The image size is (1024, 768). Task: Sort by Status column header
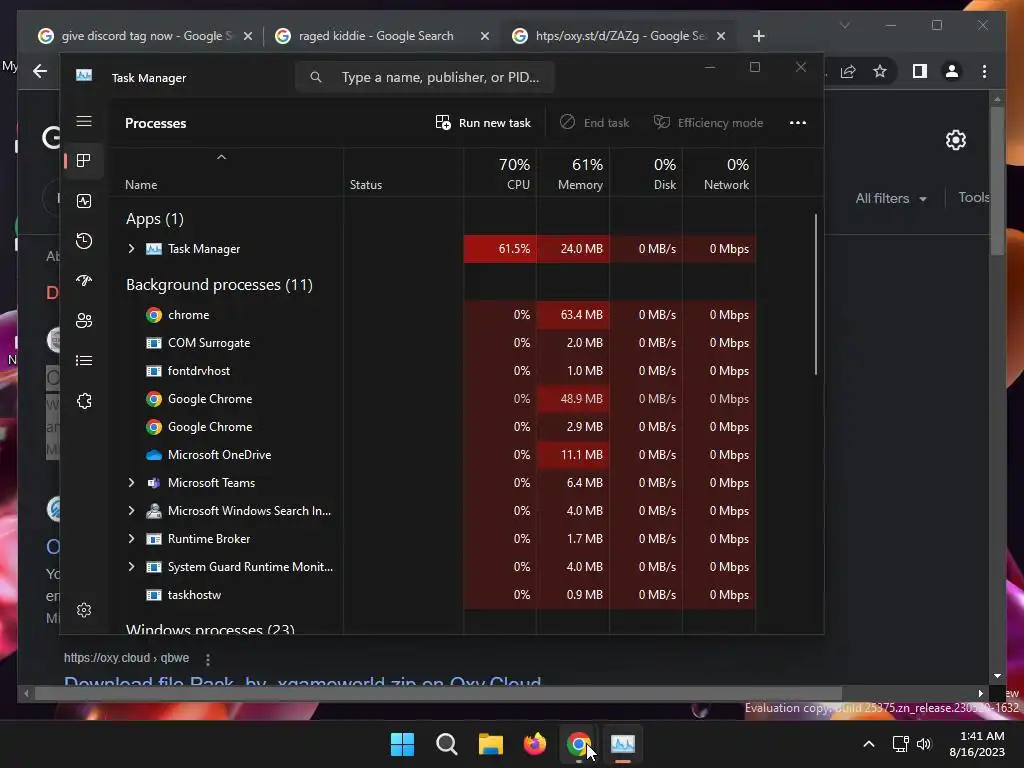pos(403,173)
